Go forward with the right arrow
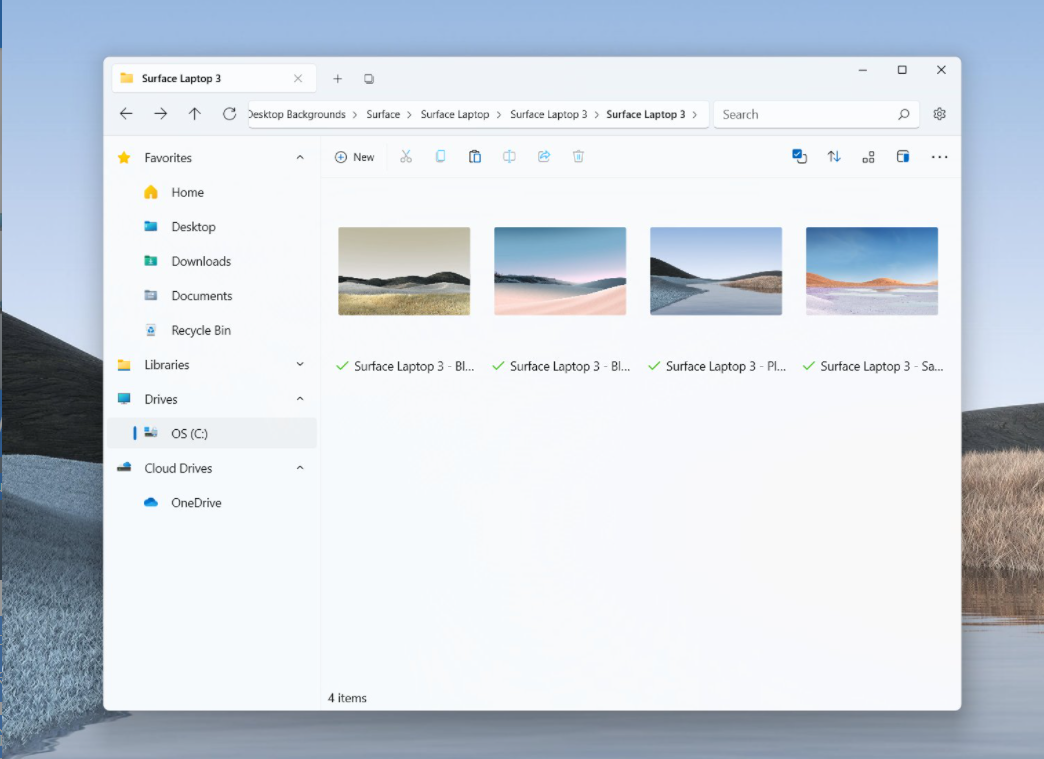Viewport: 1044px width, 759px height. point(160,114)
